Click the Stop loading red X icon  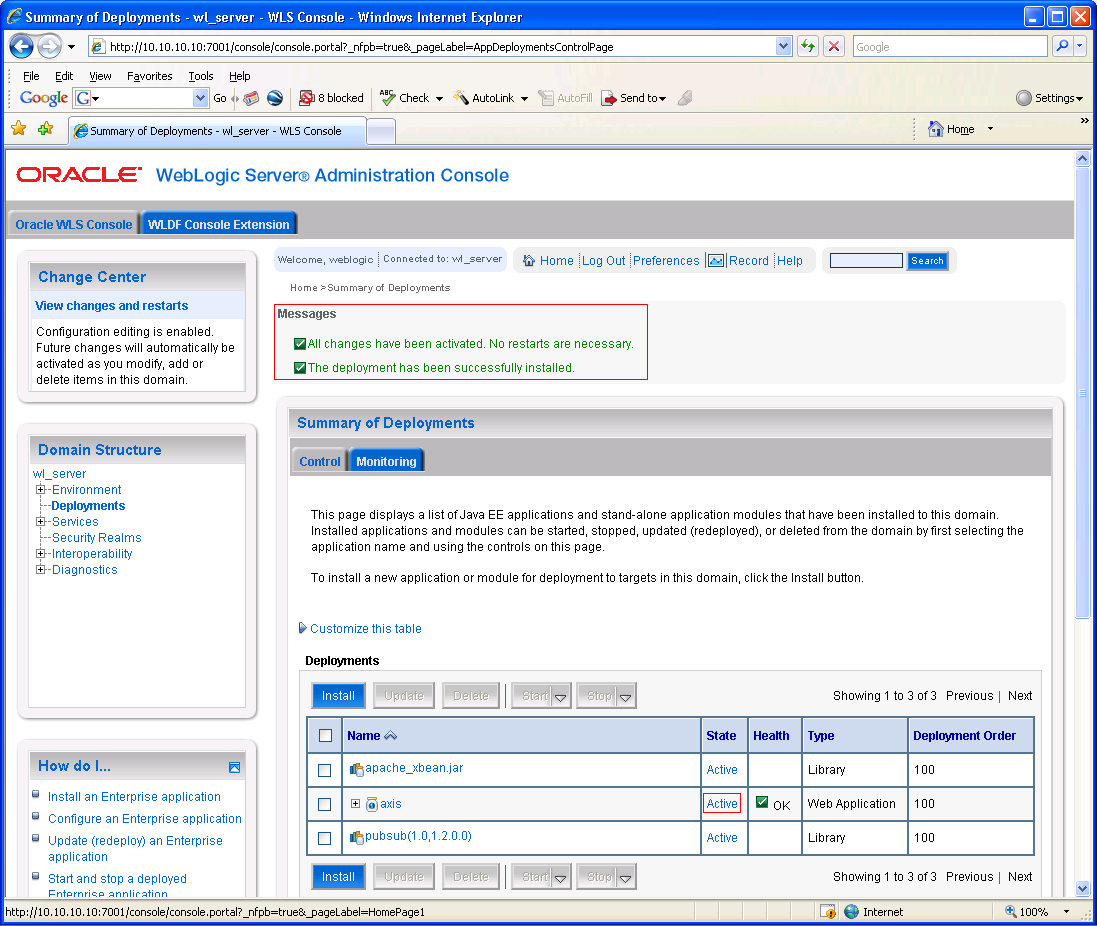pyautogui.click(x=834, y=47)
